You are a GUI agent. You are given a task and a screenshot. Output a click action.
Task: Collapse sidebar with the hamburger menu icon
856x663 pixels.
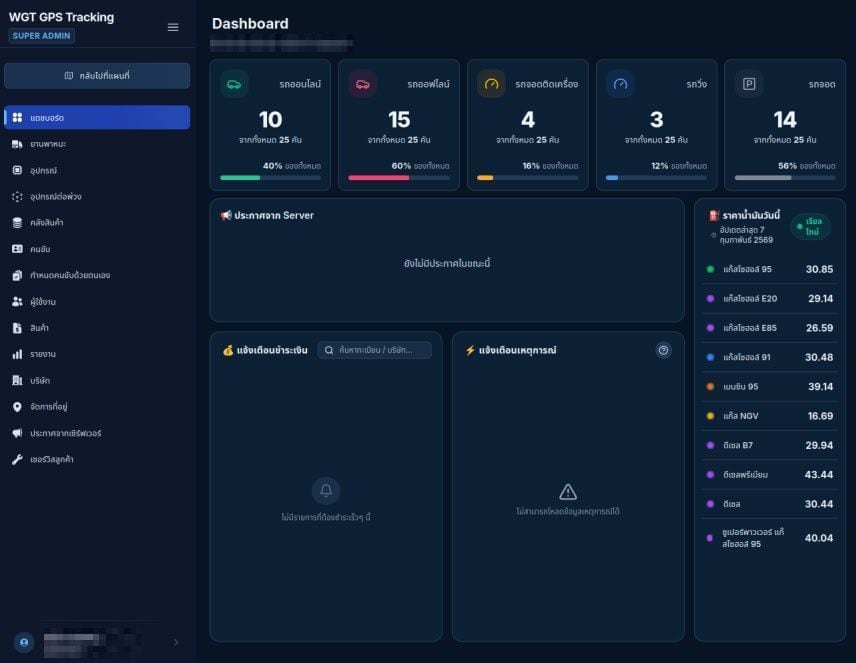click(173, 27)
